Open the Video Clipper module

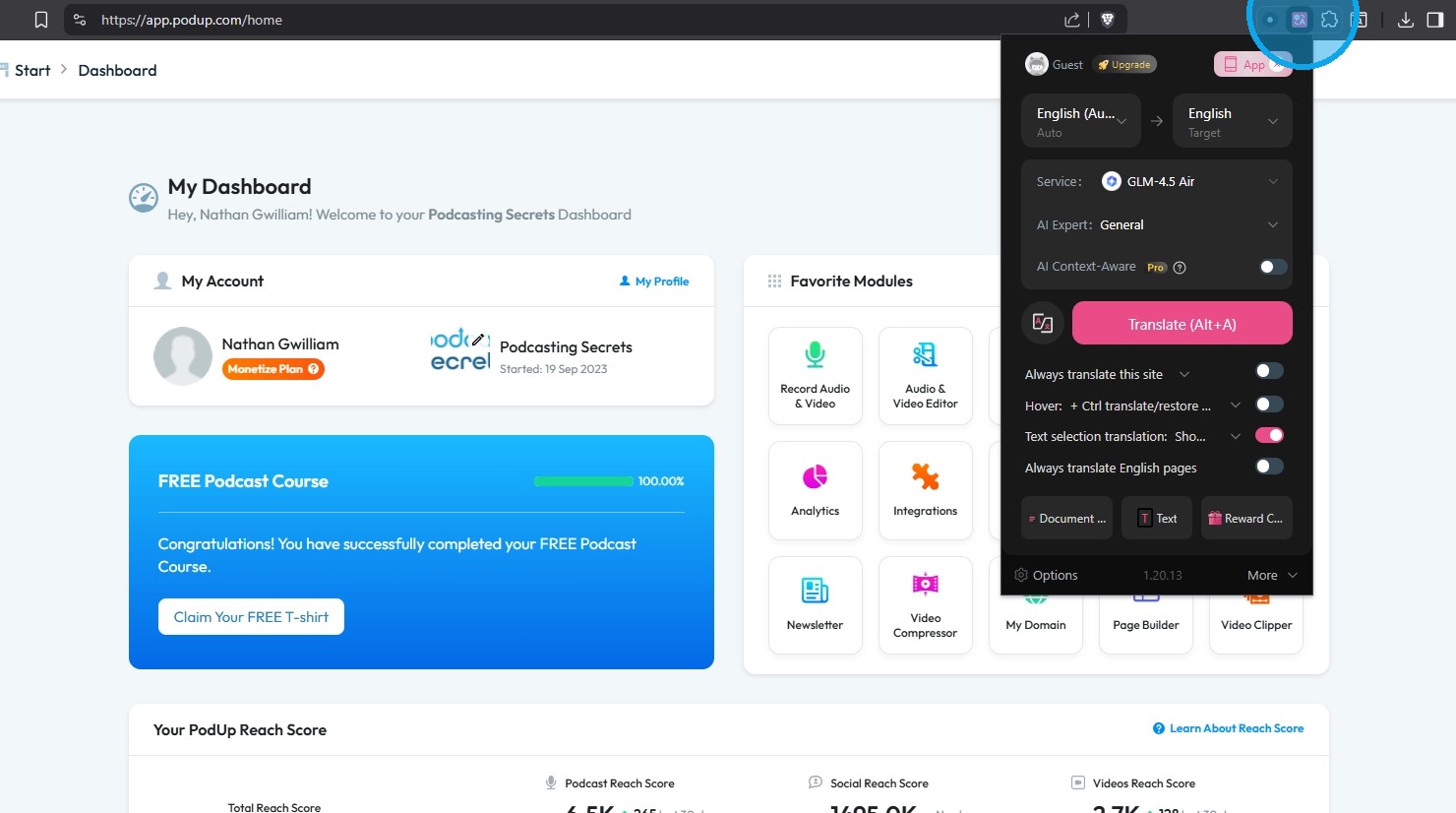coord(1256,624)
